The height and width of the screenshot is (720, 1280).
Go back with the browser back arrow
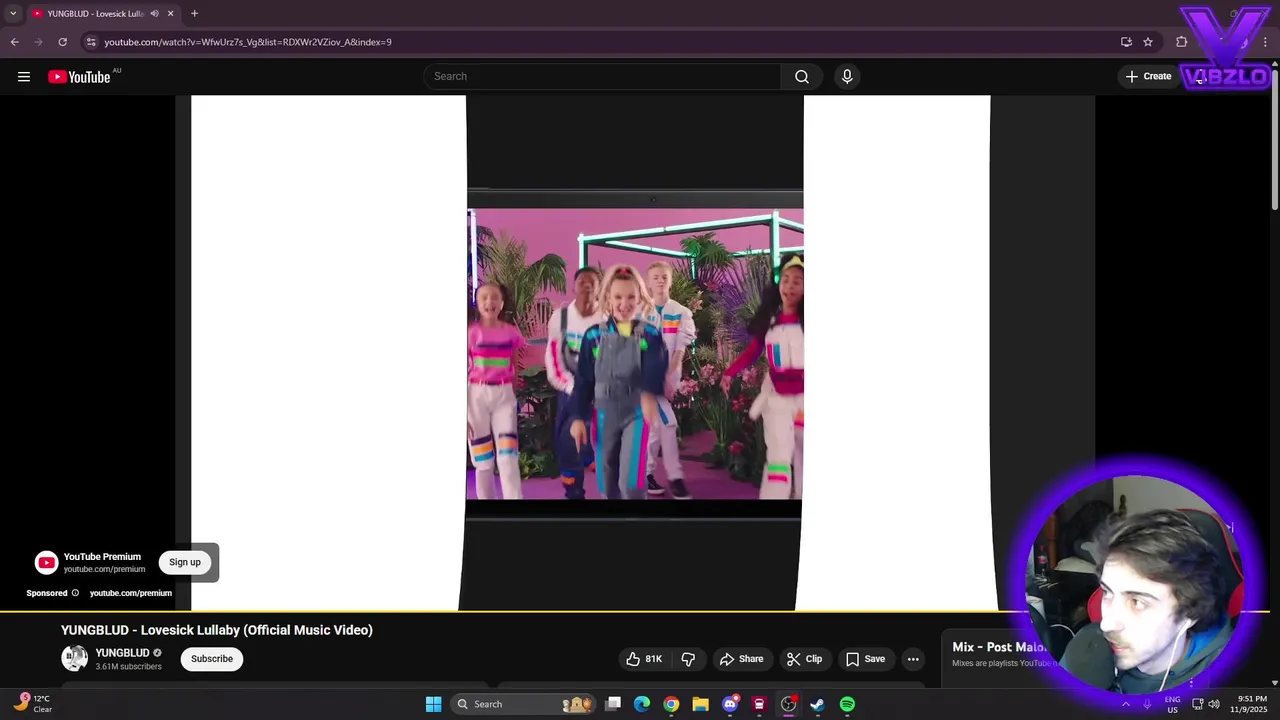15,42
